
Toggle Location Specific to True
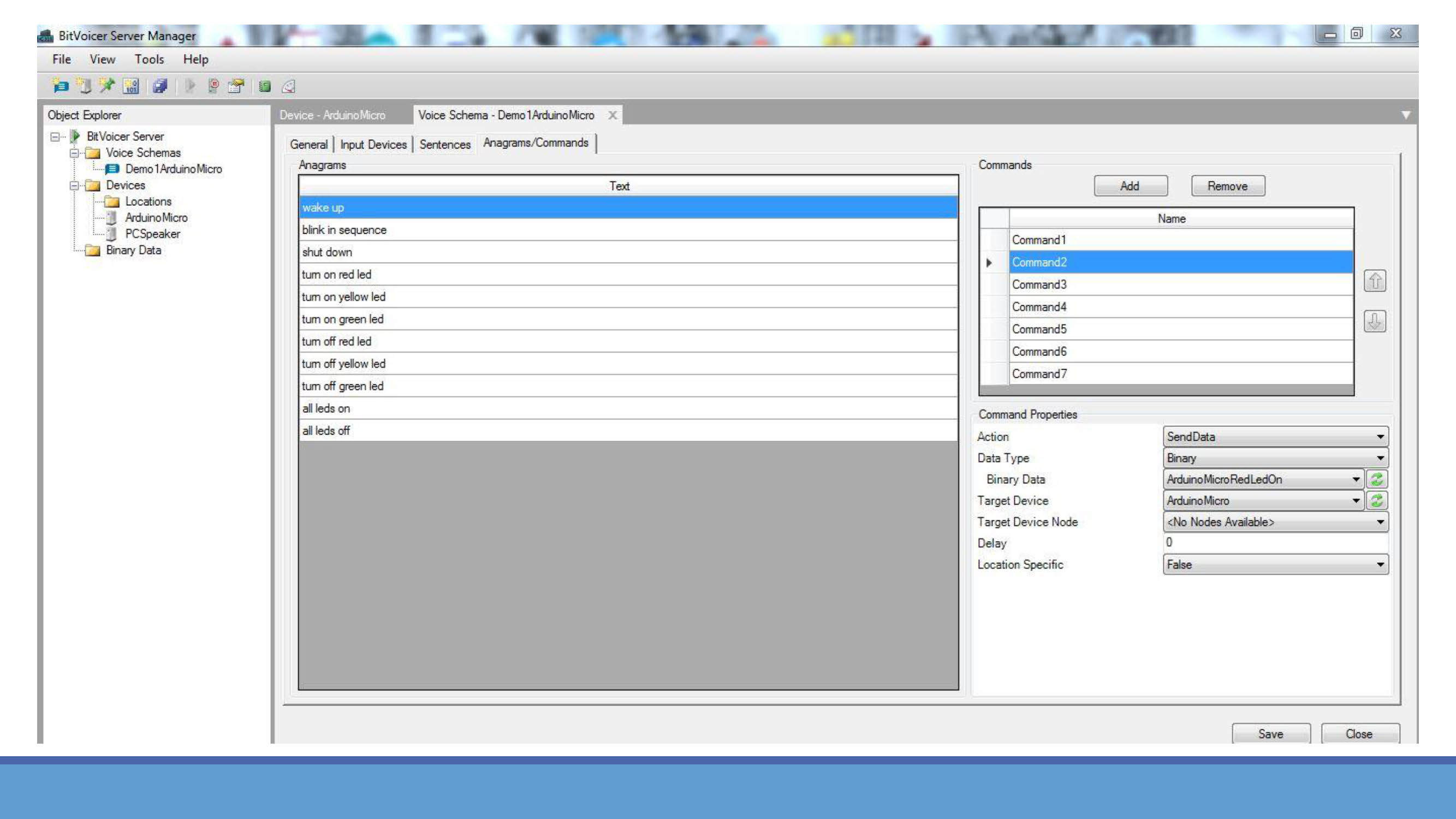click(x=1382, y=564)
